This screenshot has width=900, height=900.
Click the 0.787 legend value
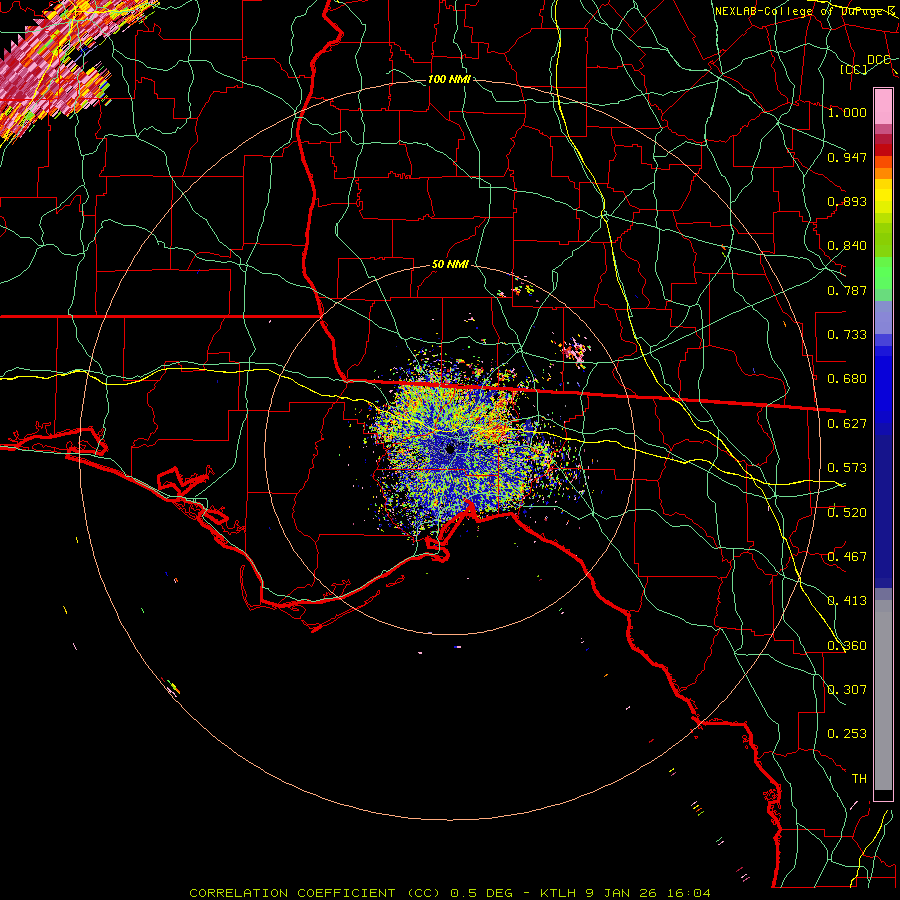point(847,290)
